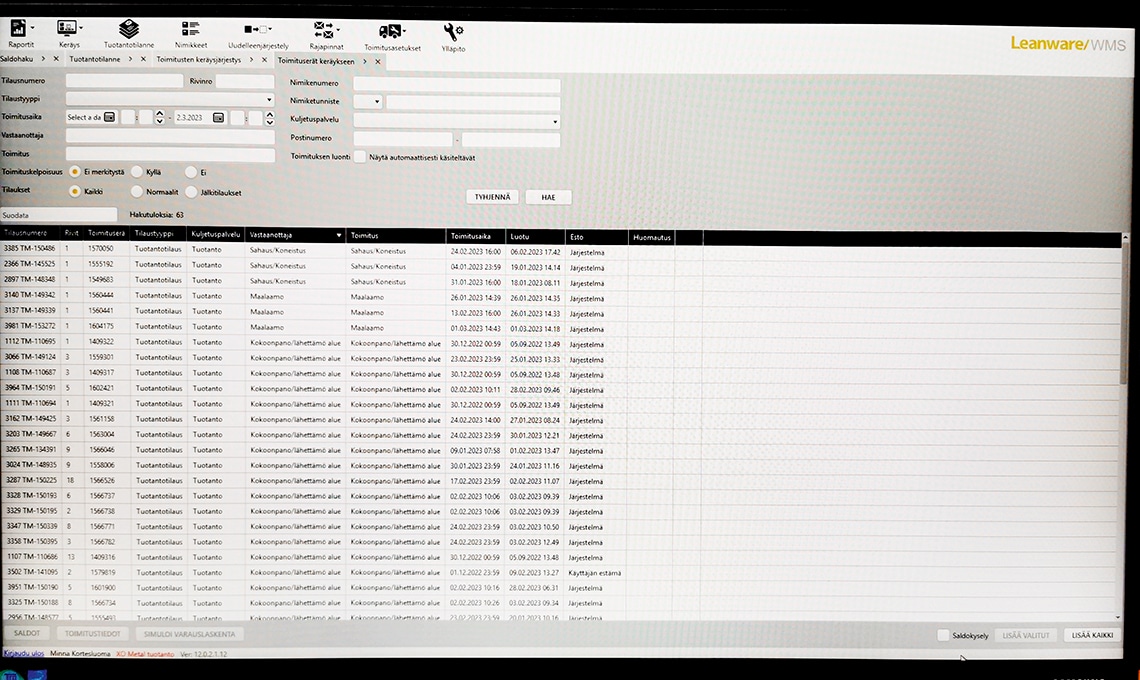
Task: Switch to Toimitusten keräysjärjestys tab
Action: coord(198,60)
